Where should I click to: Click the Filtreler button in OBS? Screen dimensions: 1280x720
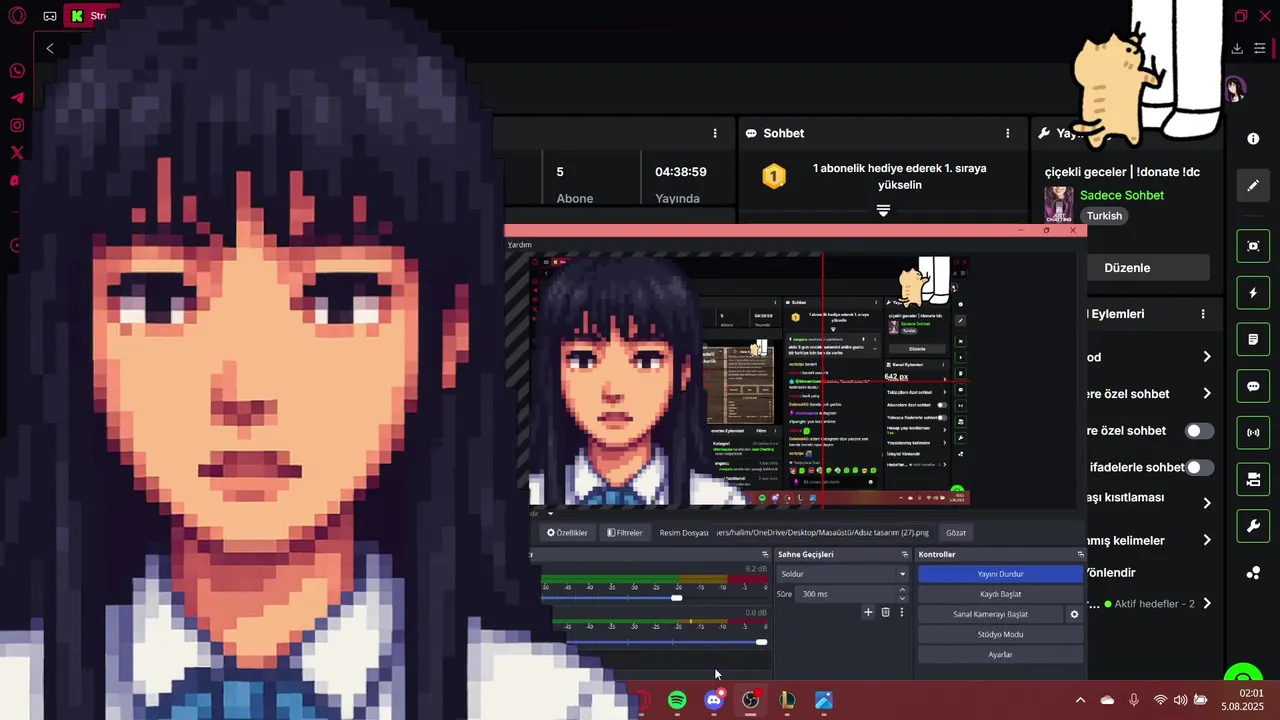(625, 533)
